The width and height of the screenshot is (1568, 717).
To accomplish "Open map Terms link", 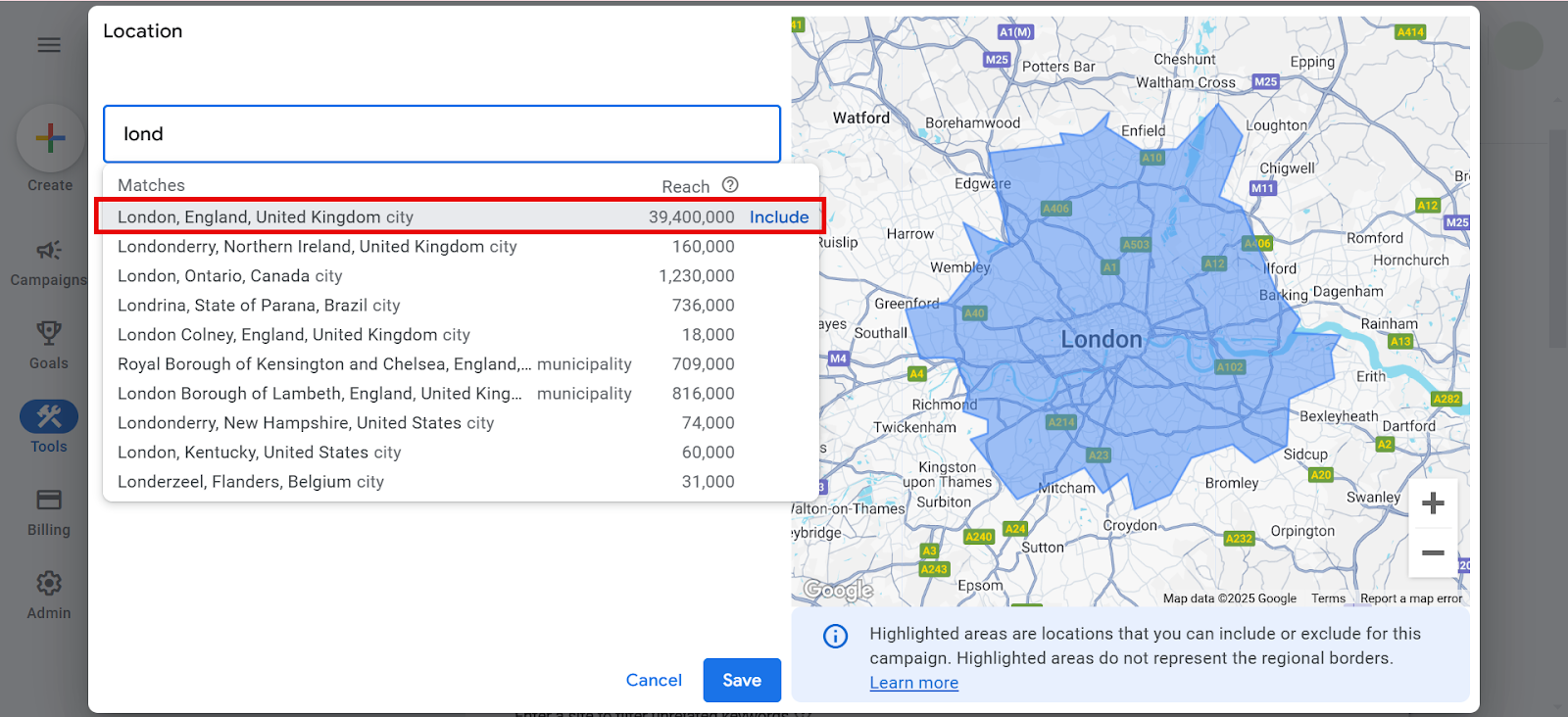I will pos(1328,598).
